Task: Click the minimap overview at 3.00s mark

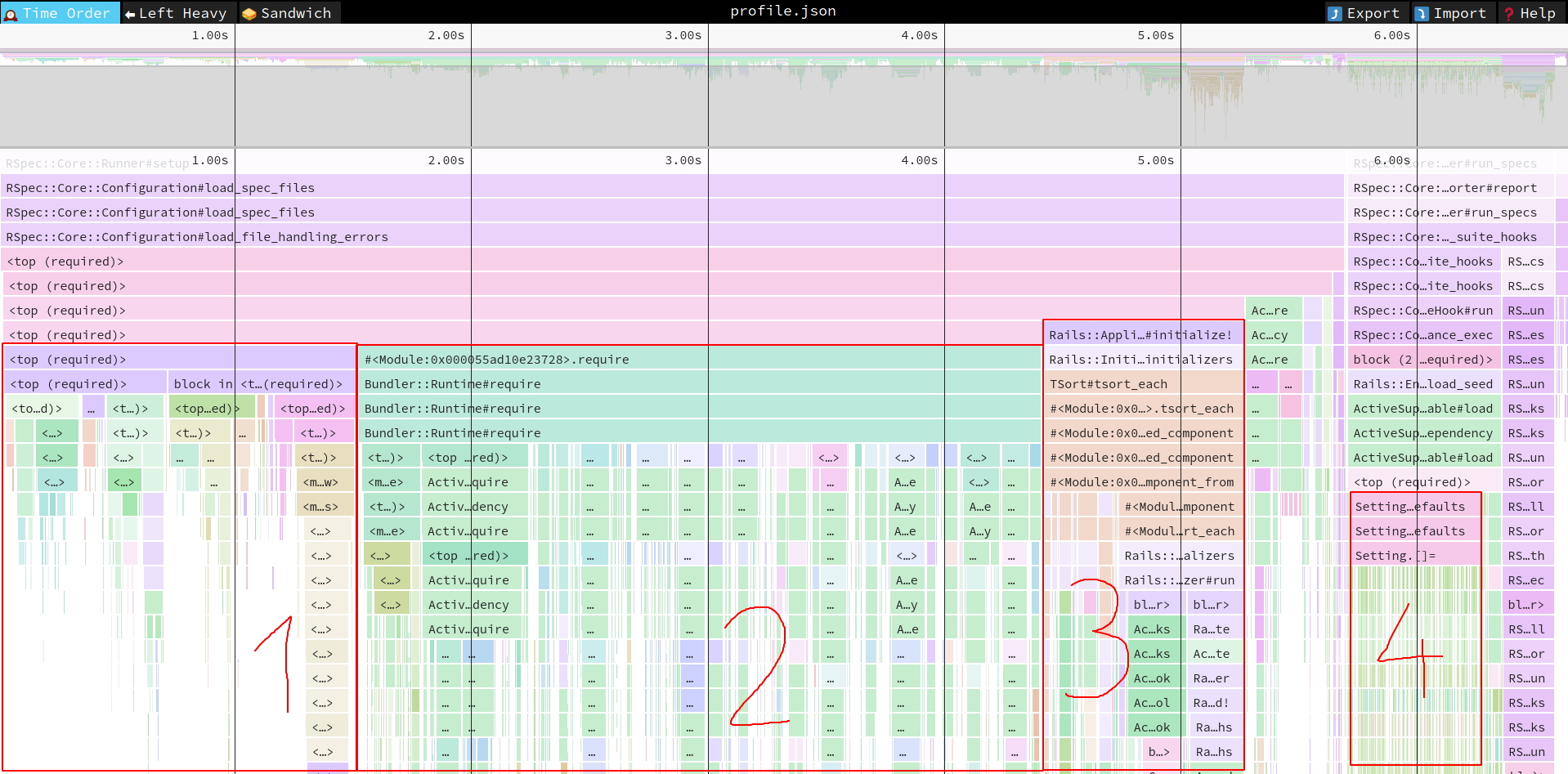Action: (708, 98)
